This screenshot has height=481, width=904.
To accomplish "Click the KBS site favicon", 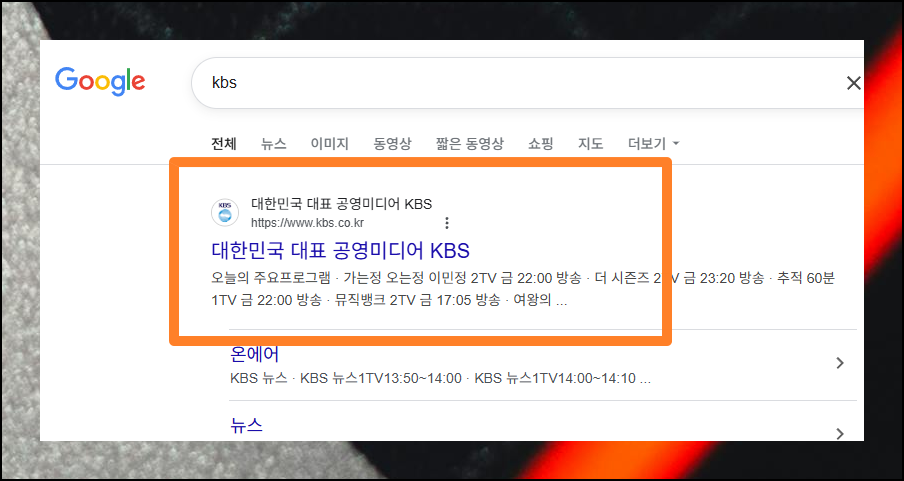I will click(x=225, y=212).
